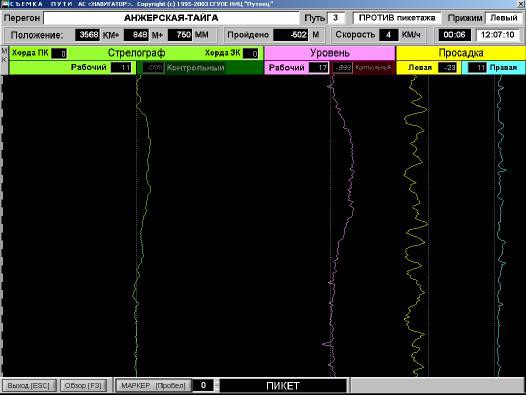Image resolution: width=526 pixels, height=395 pixels.
Task: Click the Выход [ESC] button
Action: (x=29, y=385)
